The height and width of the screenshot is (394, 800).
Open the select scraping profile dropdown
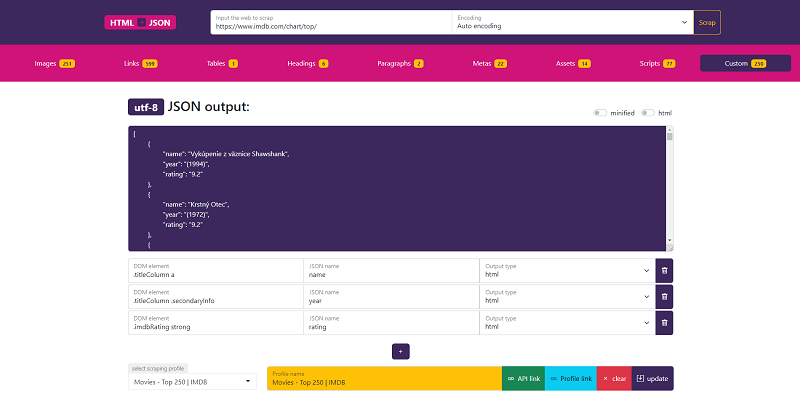tap(192, 381)
